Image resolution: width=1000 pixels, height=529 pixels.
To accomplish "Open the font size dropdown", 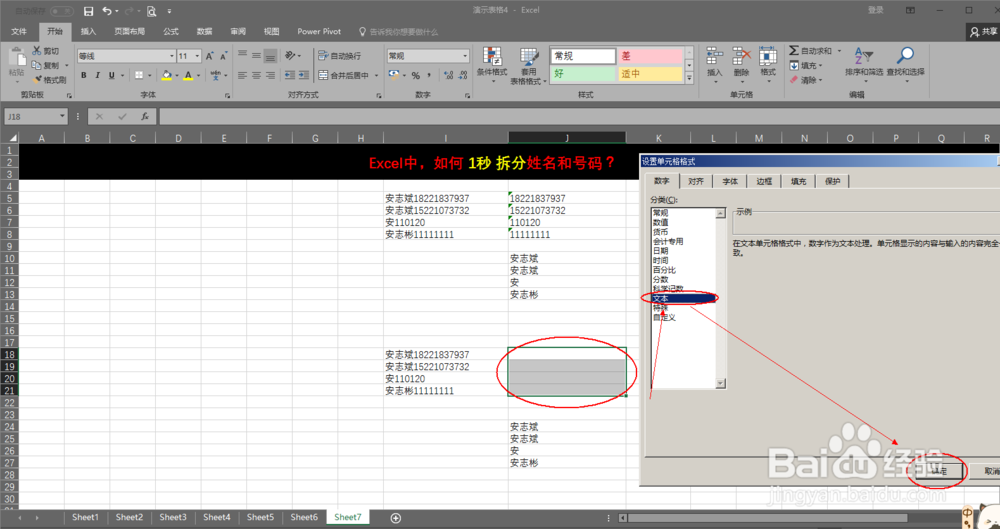I will [198, 56].
